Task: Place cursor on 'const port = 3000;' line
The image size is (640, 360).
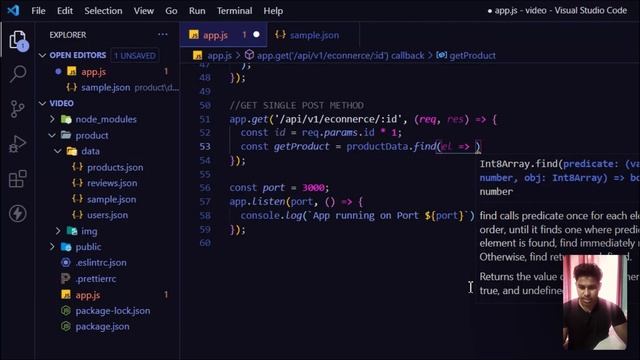Action: [x=279, y=187]
